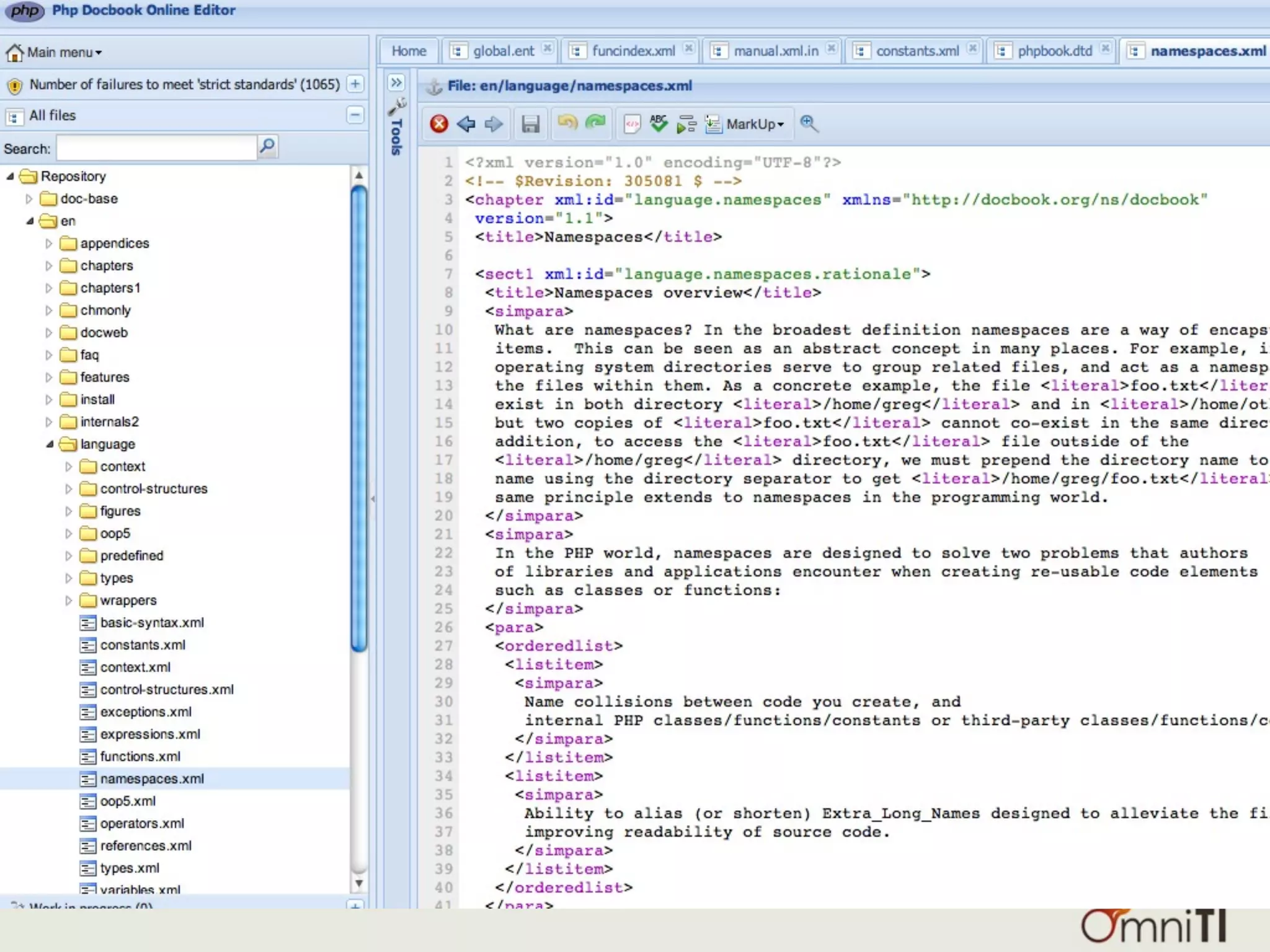1270x952 pixels.
Task: Click the green redo arrow
Action: coord(595,123)
